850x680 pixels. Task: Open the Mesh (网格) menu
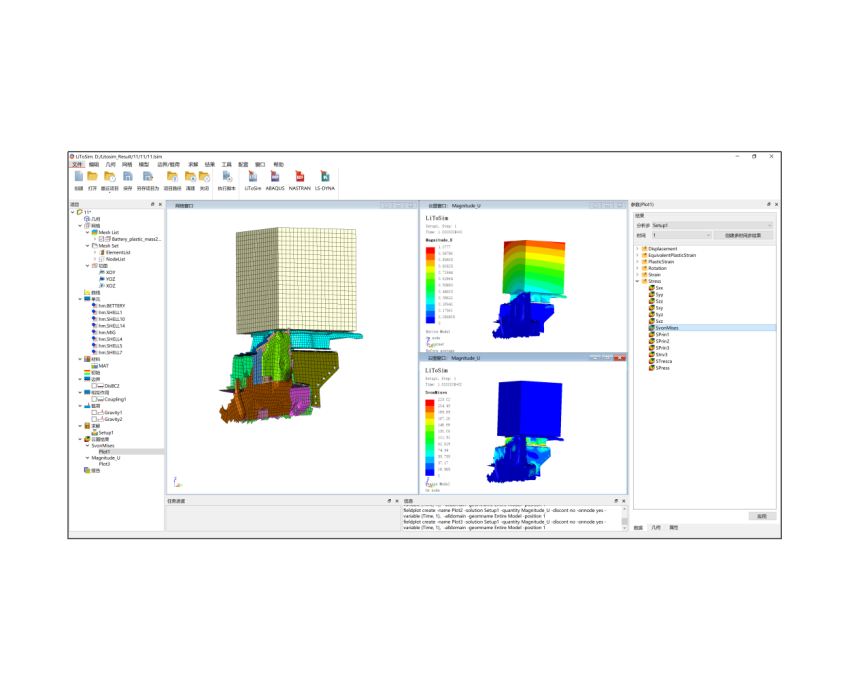(x=127, y=164)
